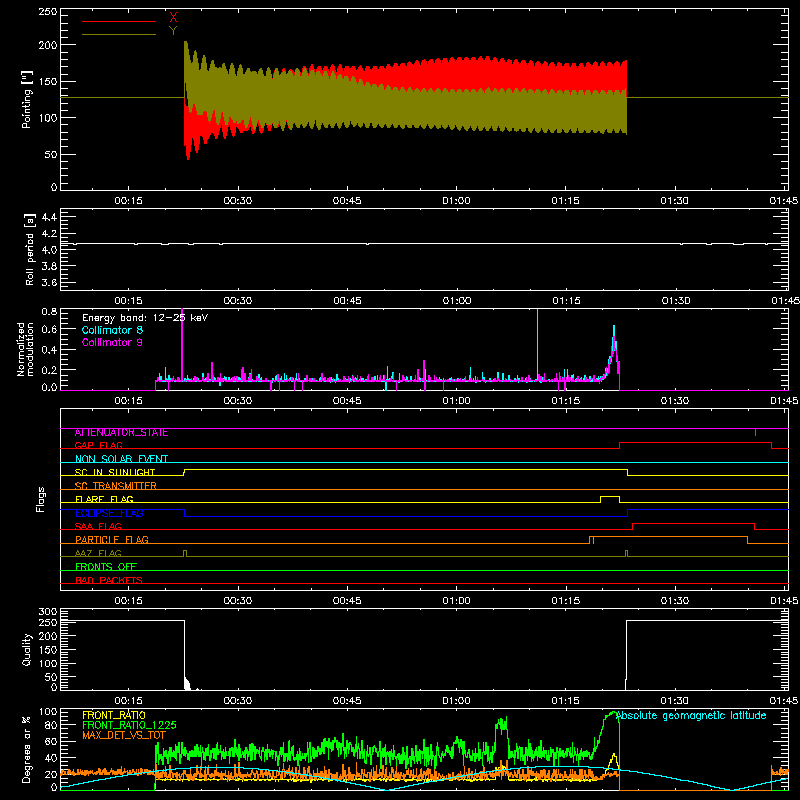
Task: Select the X legend label
Action: click(173, 18)
